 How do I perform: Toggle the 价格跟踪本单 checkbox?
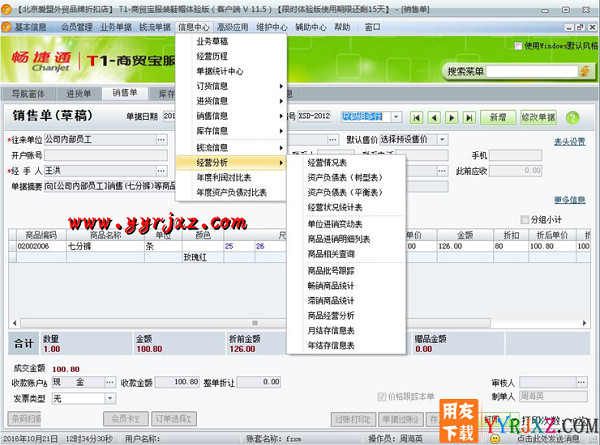[x=381, y=396]
